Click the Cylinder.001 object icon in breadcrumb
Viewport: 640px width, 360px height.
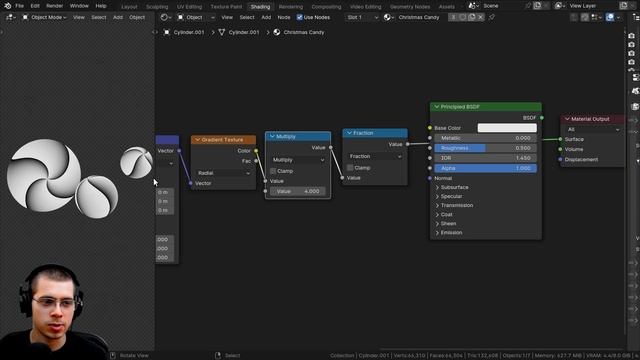[x=167, y=32]
